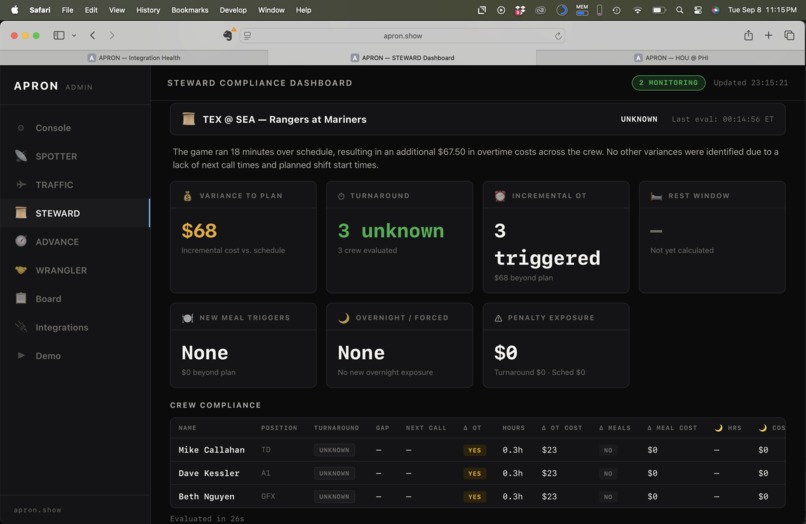806x524 pixels.
Task: Open the File menu
Action: point(67,10)
